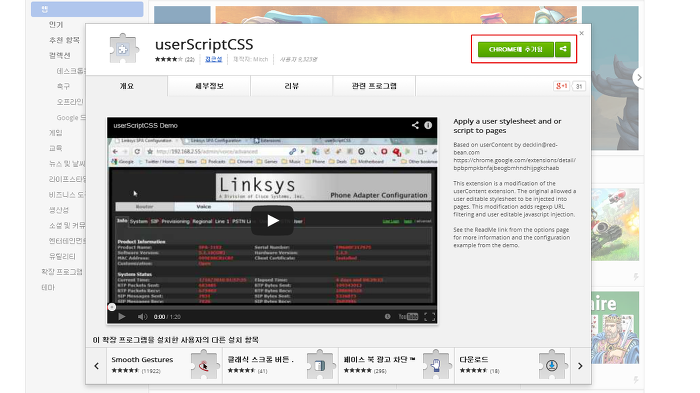Click the video info icon
This screenshot has width=700, height=393.
[428, 125]
